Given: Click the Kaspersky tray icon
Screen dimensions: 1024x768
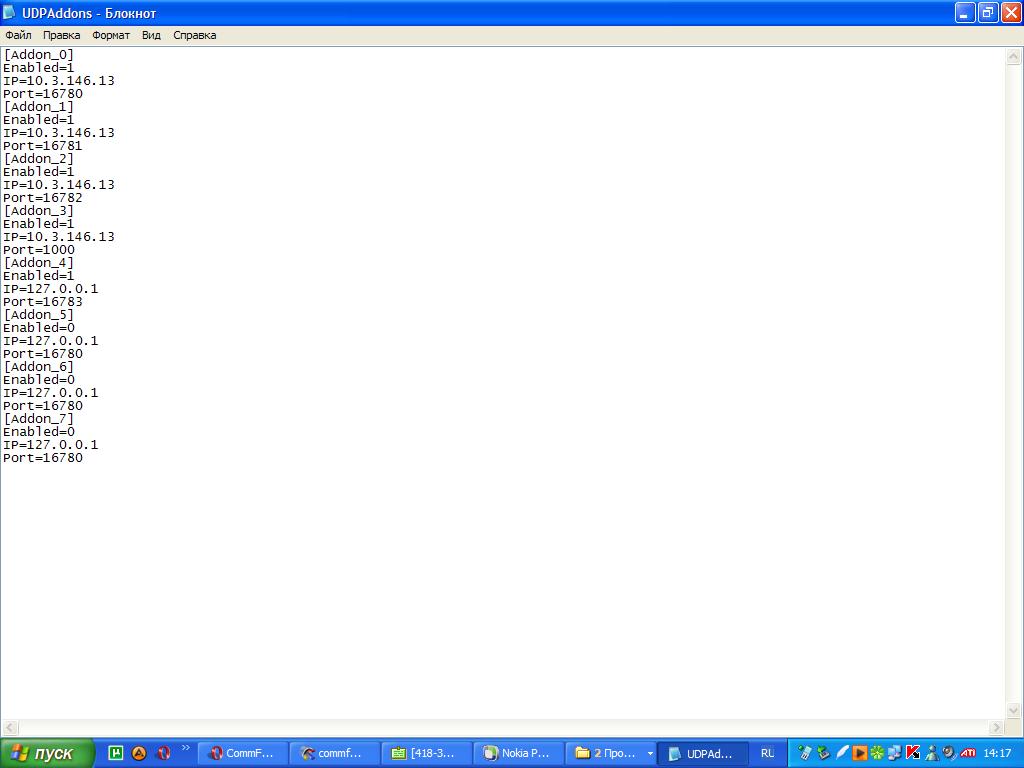Looking at the screenshot, I should [x=912, y=753].
